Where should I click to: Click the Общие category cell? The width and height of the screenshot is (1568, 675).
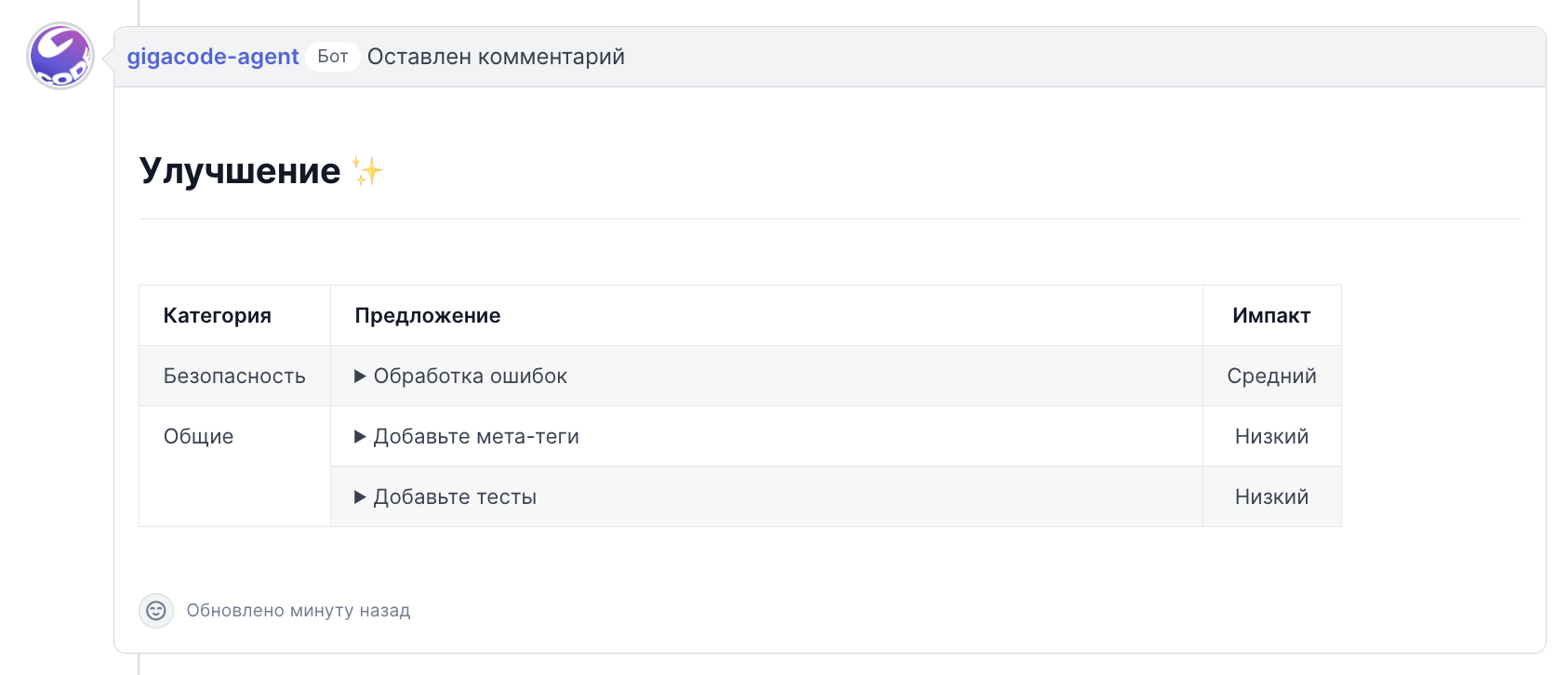coord(234,467)
